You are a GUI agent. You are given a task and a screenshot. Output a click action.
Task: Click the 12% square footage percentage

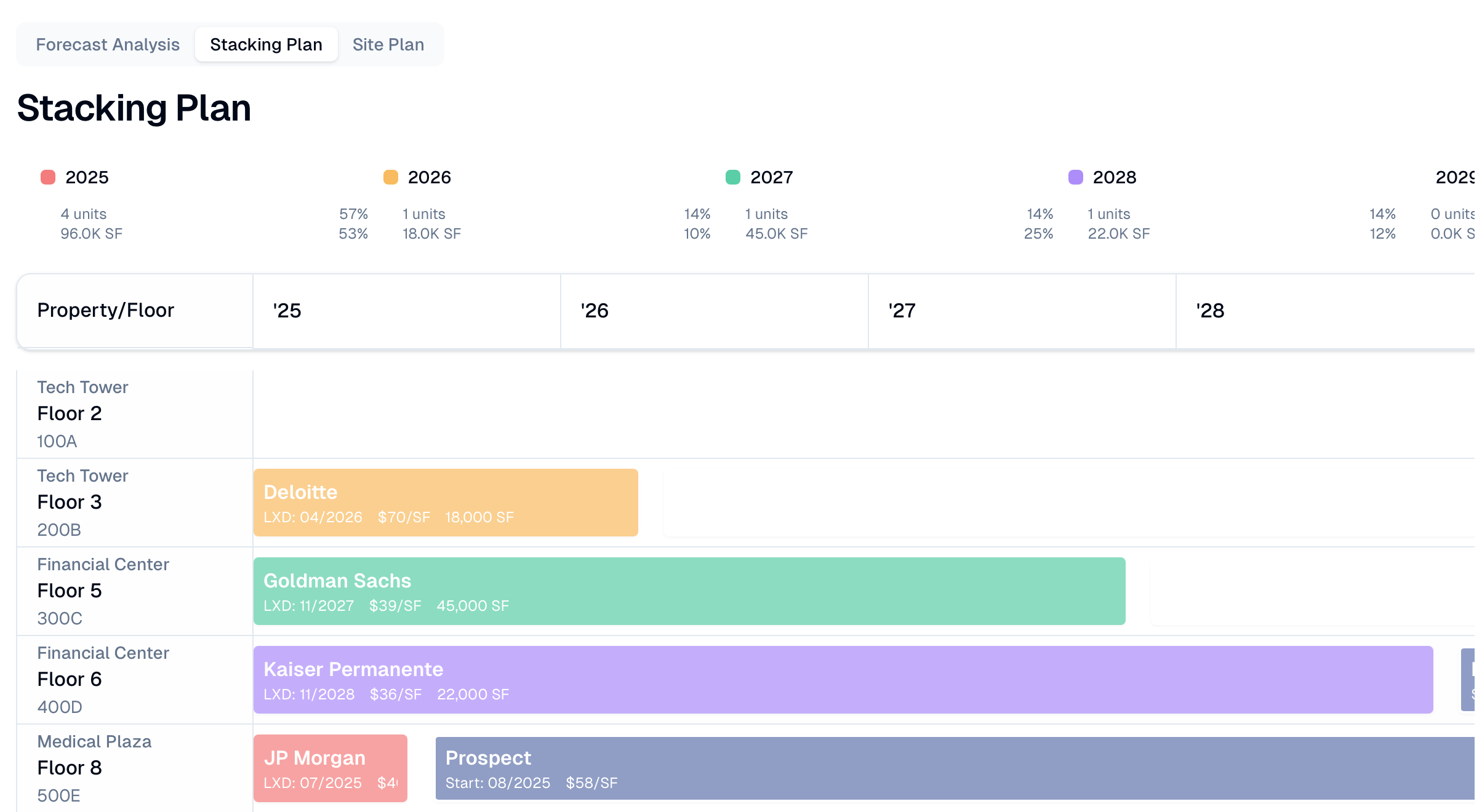(1382, 234)
